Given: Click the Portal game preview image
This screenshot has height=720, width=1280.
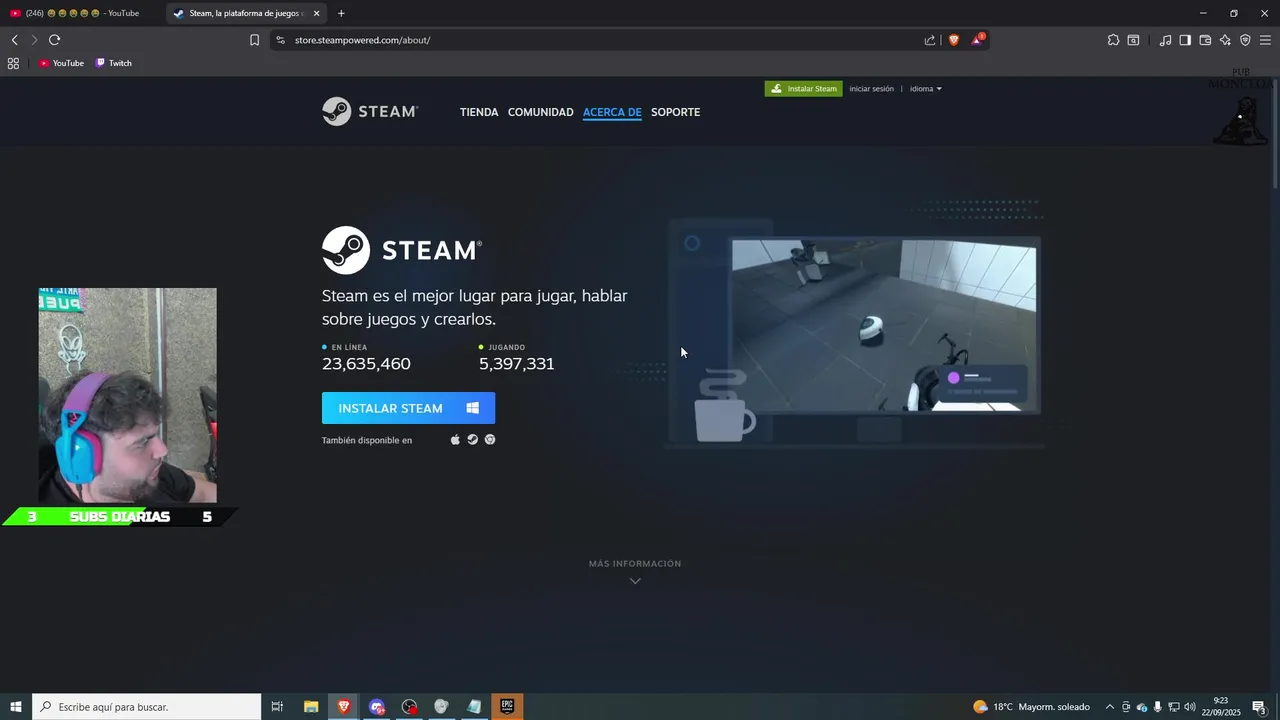Looking at the screenshot, I should click(884, 325).
